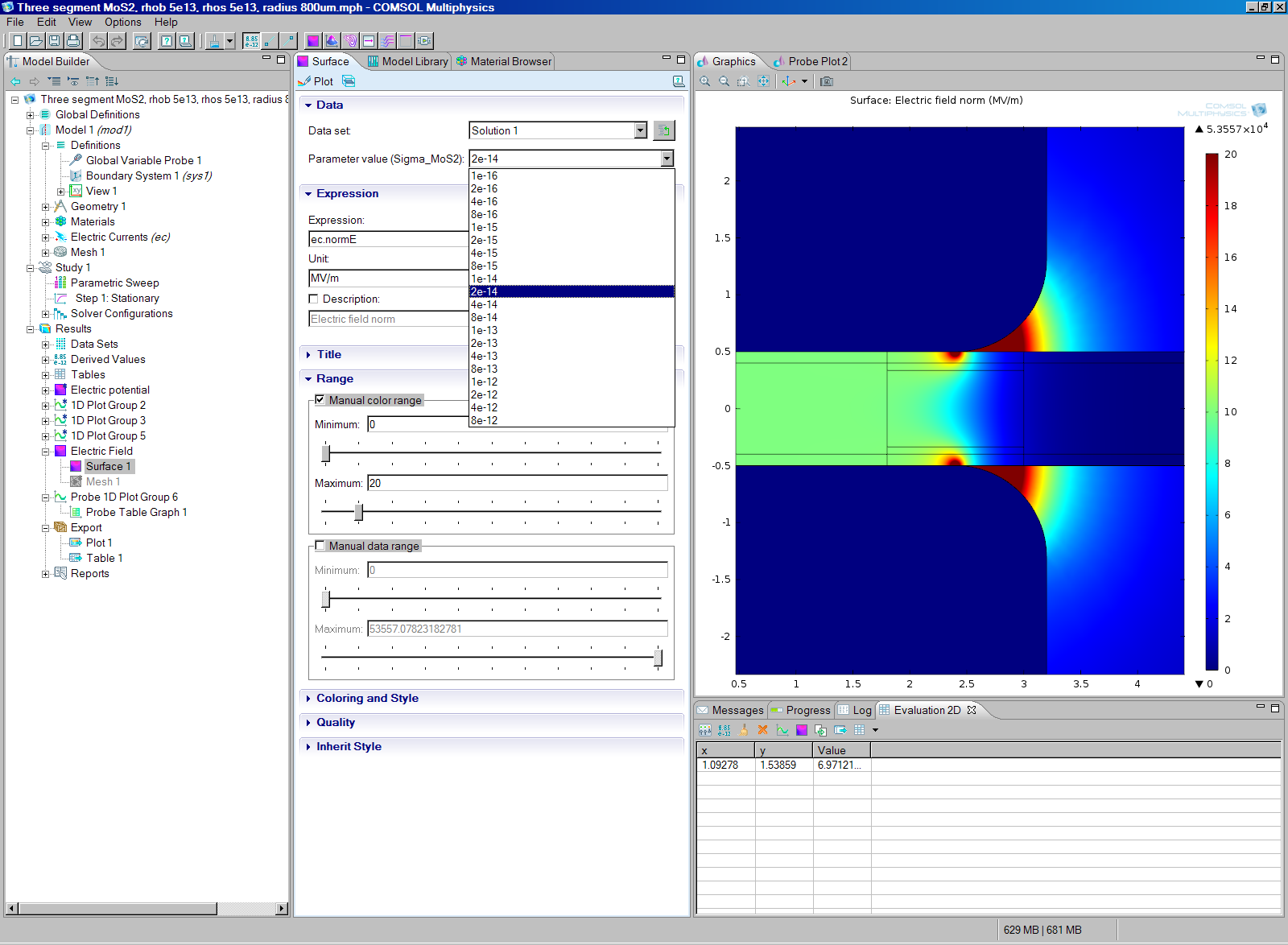Open the Data set dropdown showing Solution 1
The image size is (1288, 945).
click(x=640, y=130)
